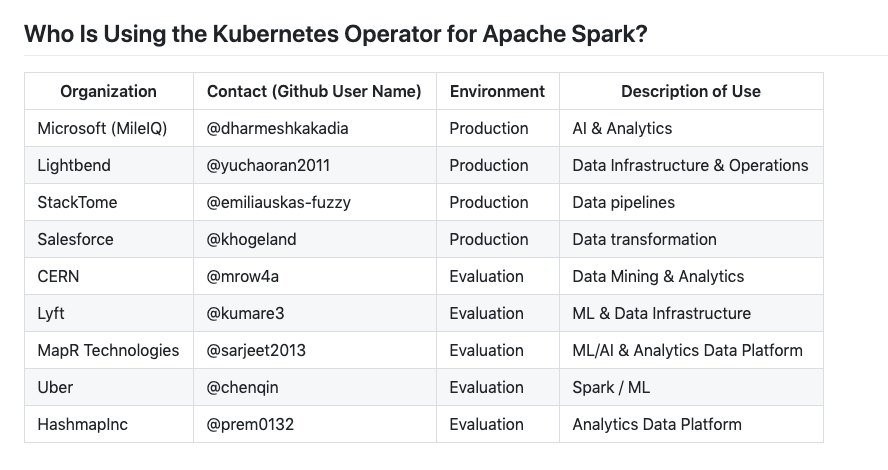
Task: Click the 'Lightbend' organization cell
Action: click(109, 165)
